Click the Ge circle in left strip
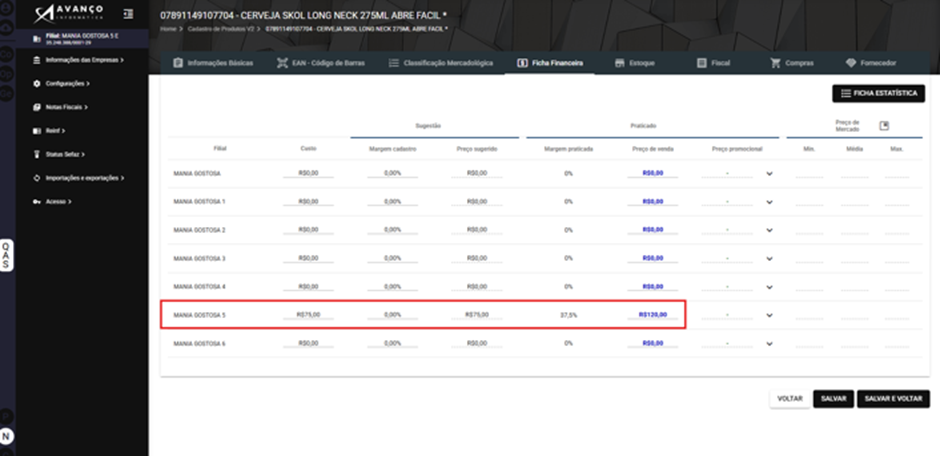This screenshot has width=940, height=456. (7, 93)
